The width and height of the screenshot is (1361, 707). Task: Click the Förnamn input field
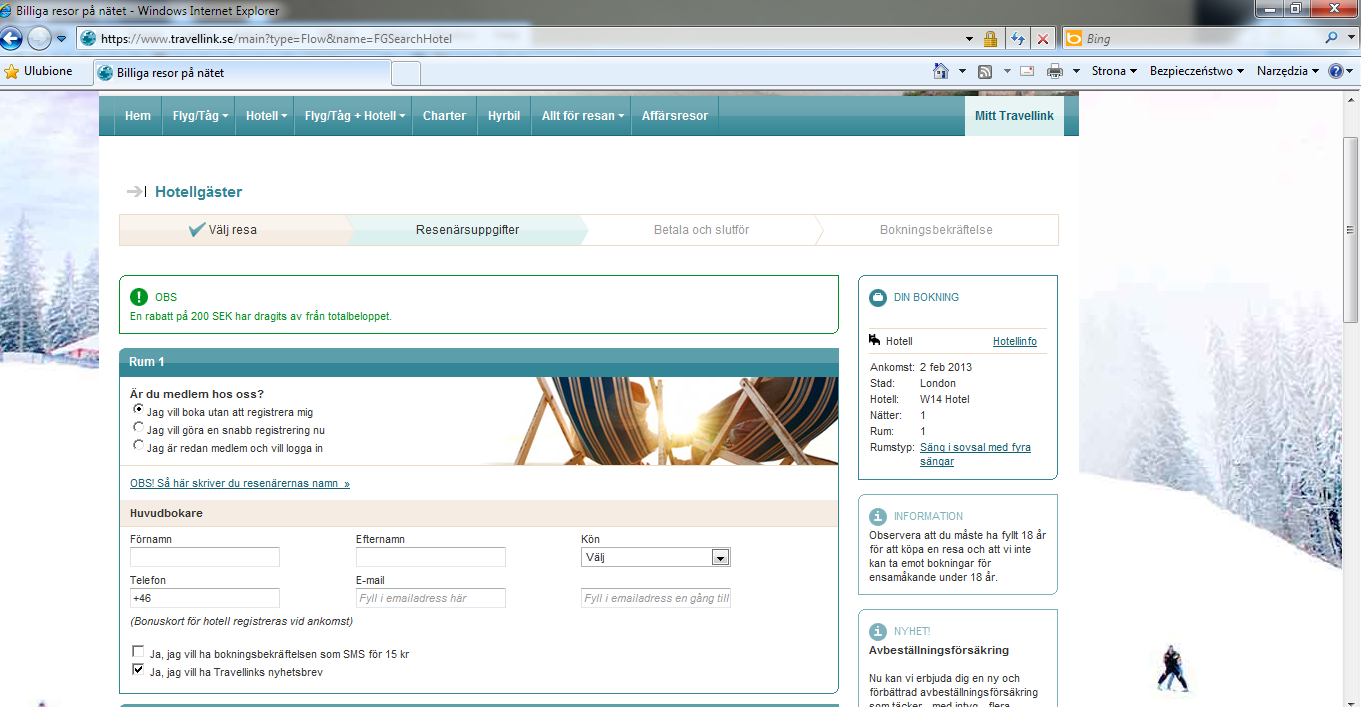(205, 558)
